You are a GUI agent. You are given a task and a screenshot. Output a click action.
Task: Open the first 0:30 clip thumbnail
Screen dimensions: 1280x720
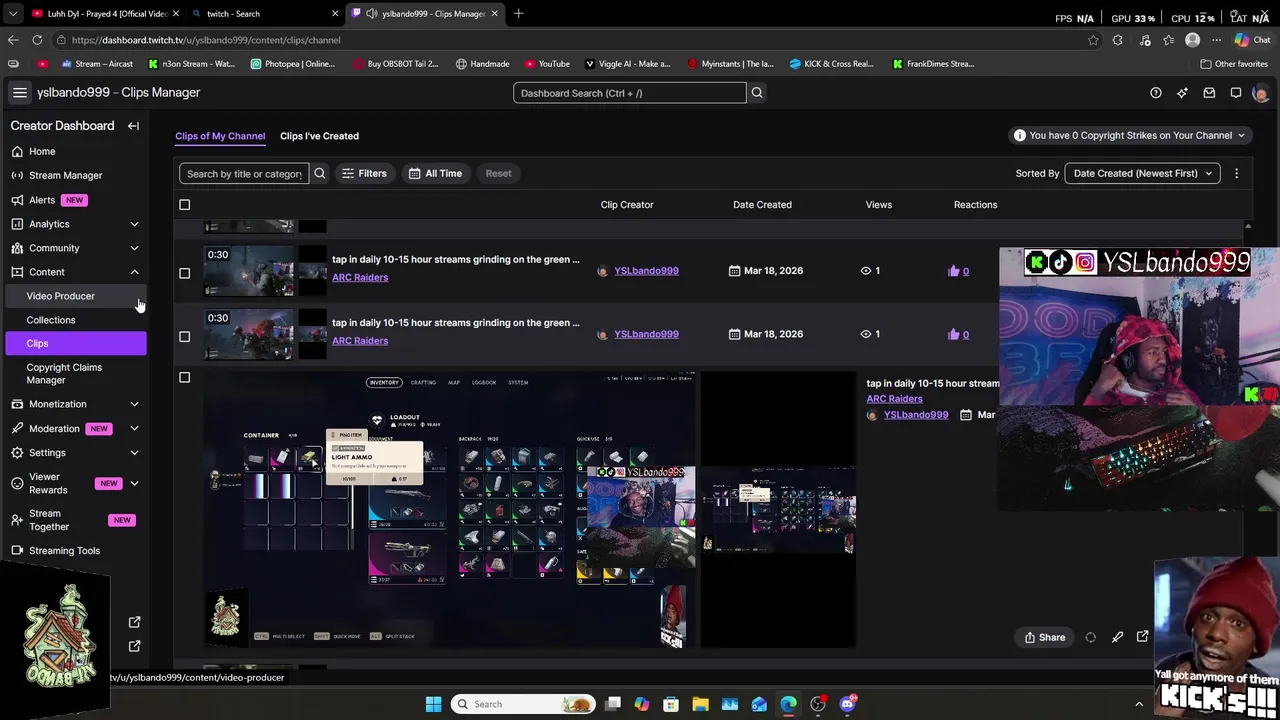pos(249,271)
